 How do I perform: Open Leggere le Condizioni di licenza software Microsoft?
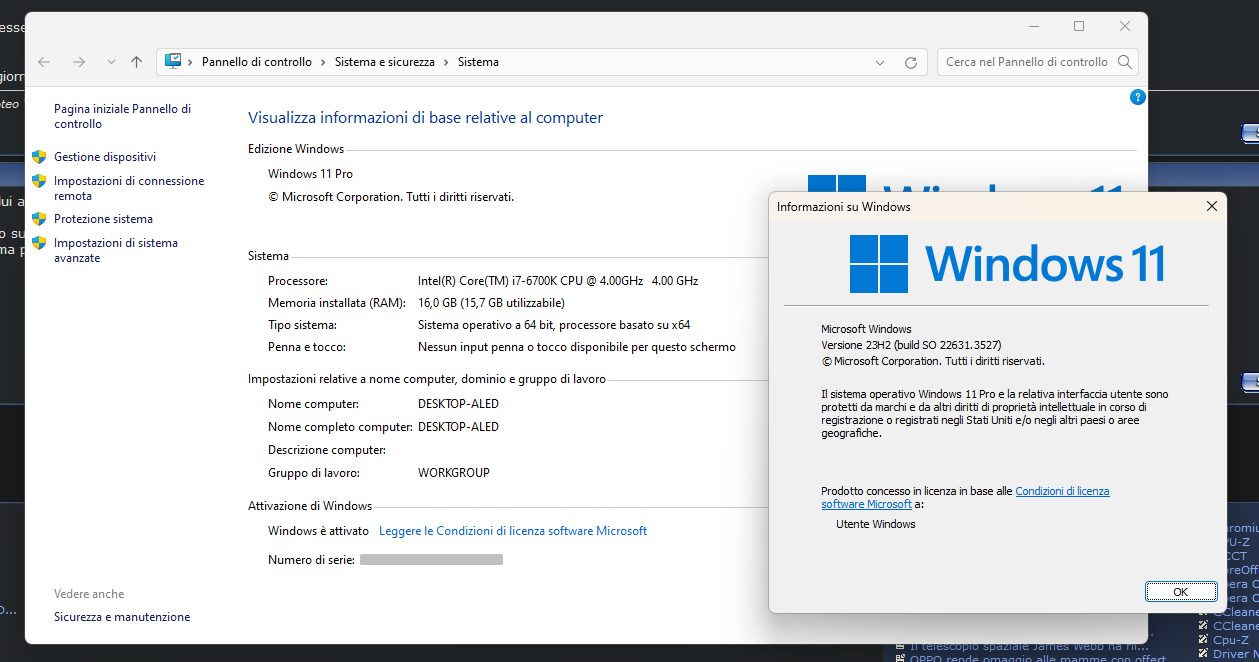tap(513, 531)
